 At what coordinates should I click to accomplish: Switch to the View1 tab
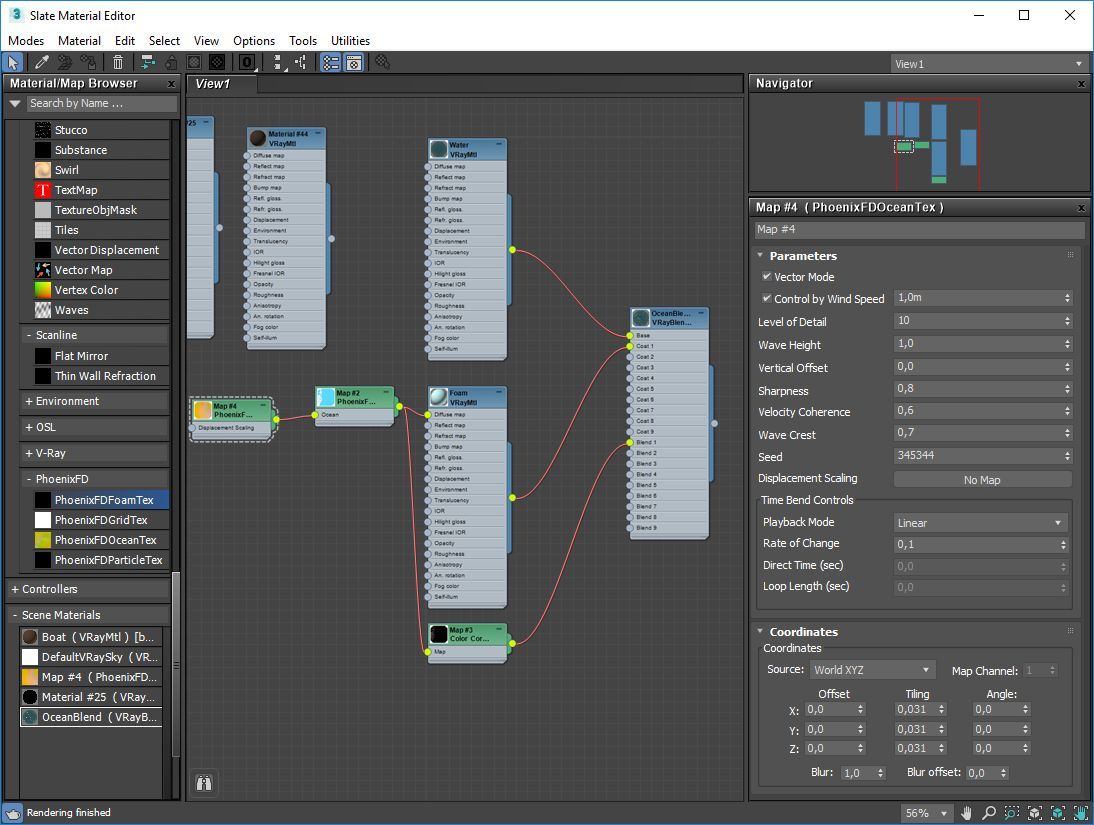[x=221, y=84]
